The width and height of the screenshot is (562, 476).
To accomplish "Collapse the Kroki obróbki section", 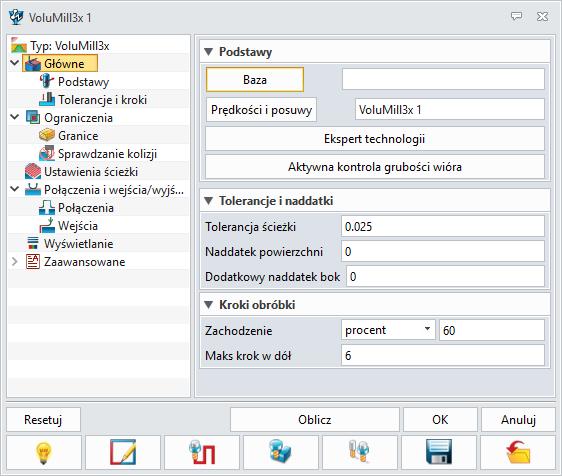I will point(208,305).
